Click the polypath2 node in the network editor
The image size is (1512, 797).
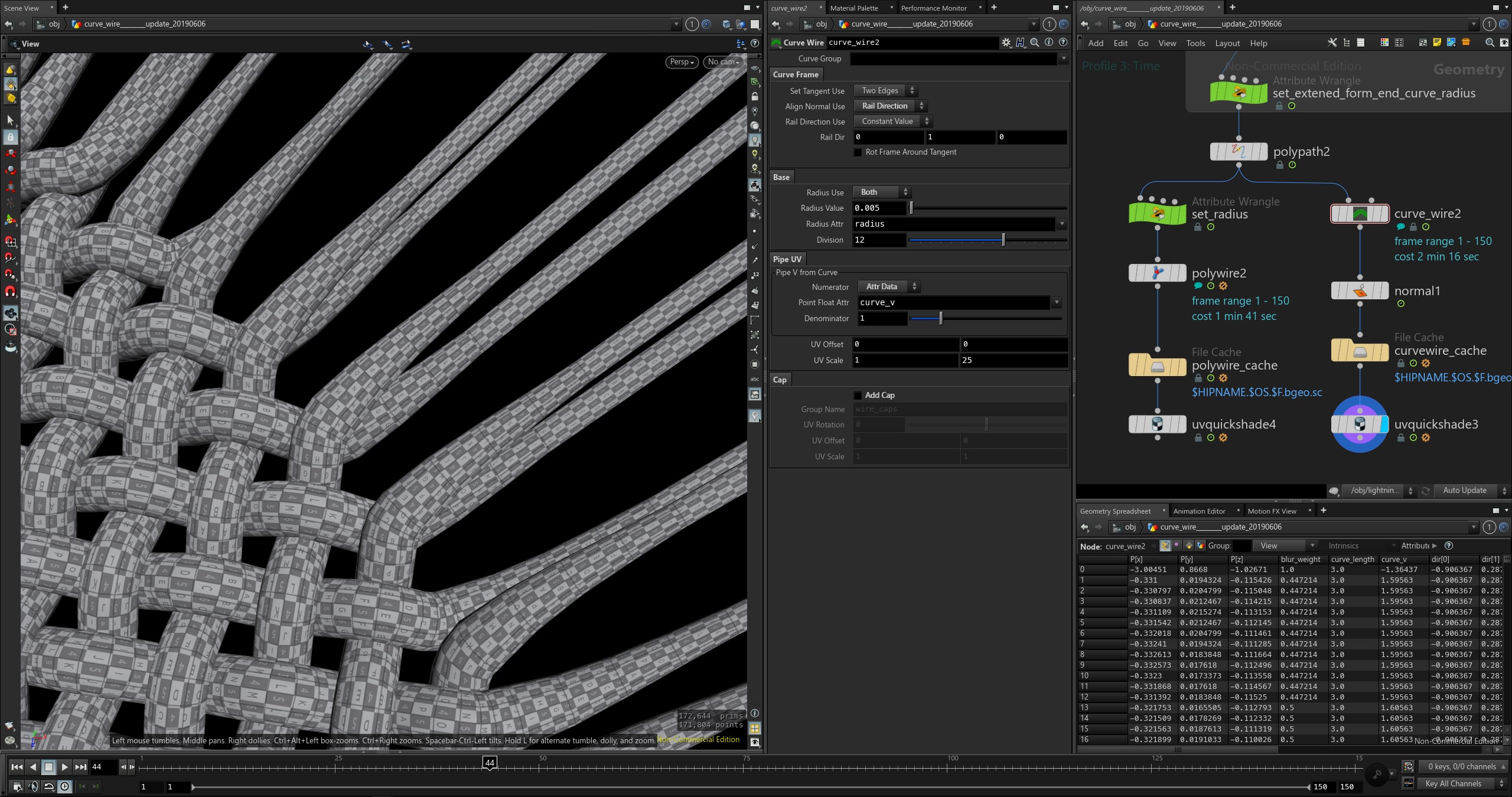click(1239, 151)
